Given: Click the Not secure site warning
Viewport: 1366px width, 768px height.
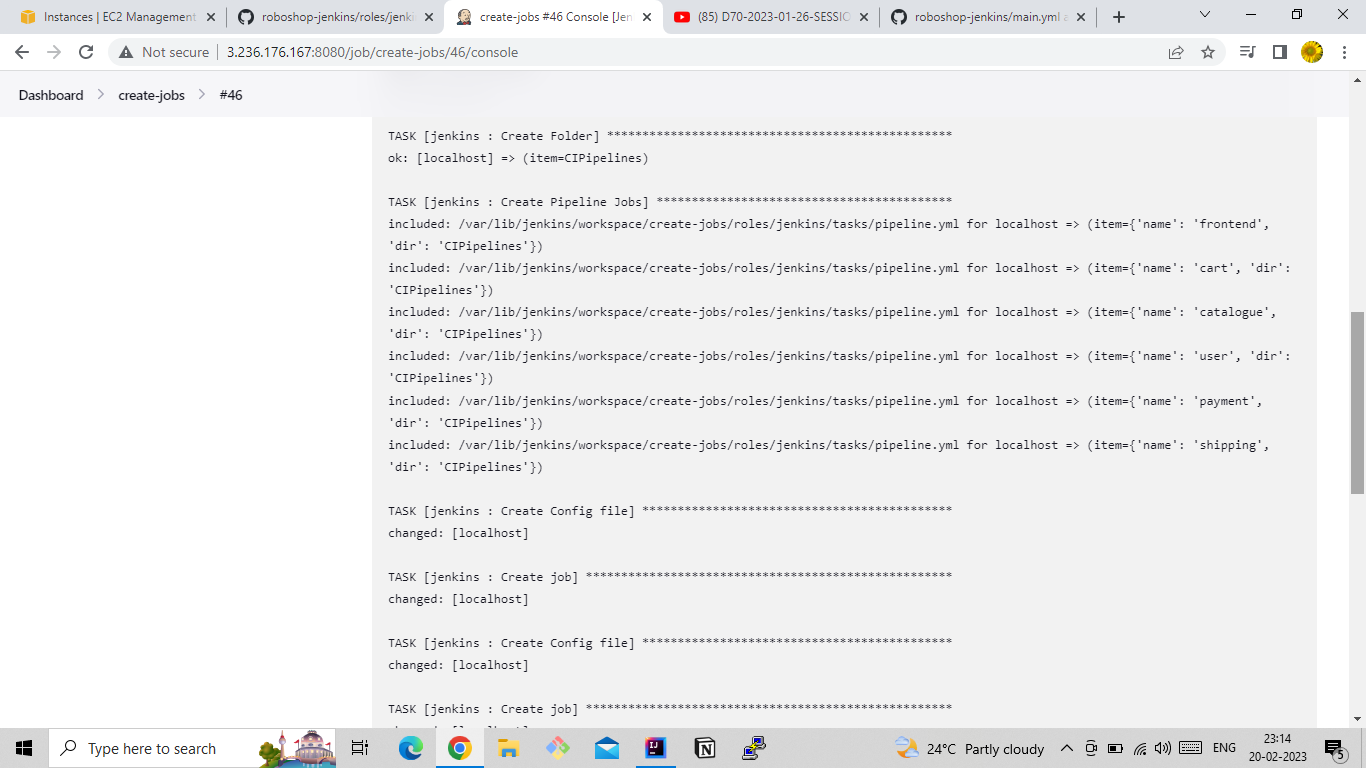Looking at the screenshot, I should point(165,52).
